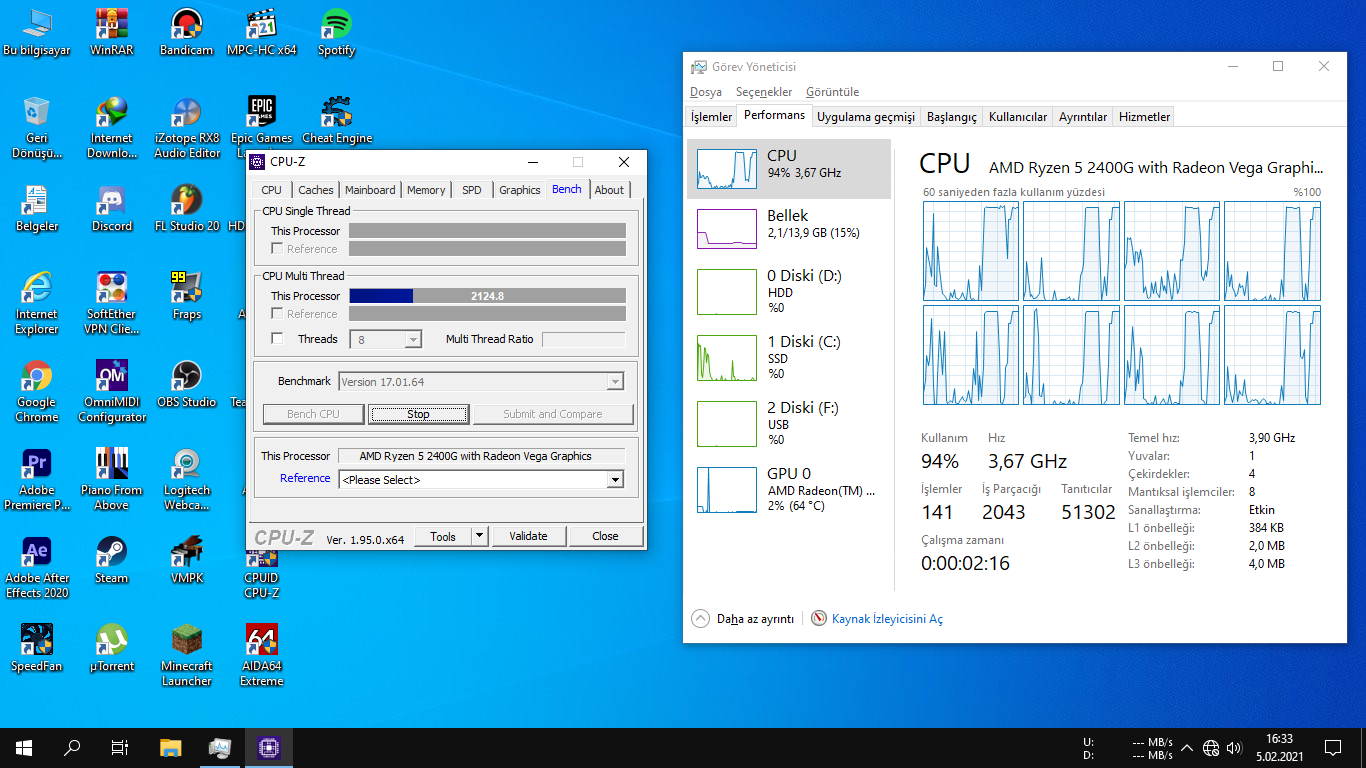Open the Dosya menu in Task Manager
Viewport: 1366px width, 768px height.
tap(706, 92)
